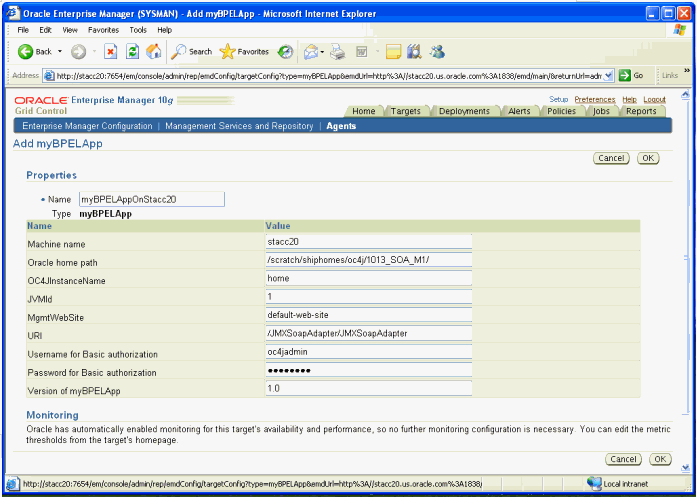Click the Preferences link
The width and height of the screenshot is (697, 497).
pyautogui.click(x=594, y=100)
